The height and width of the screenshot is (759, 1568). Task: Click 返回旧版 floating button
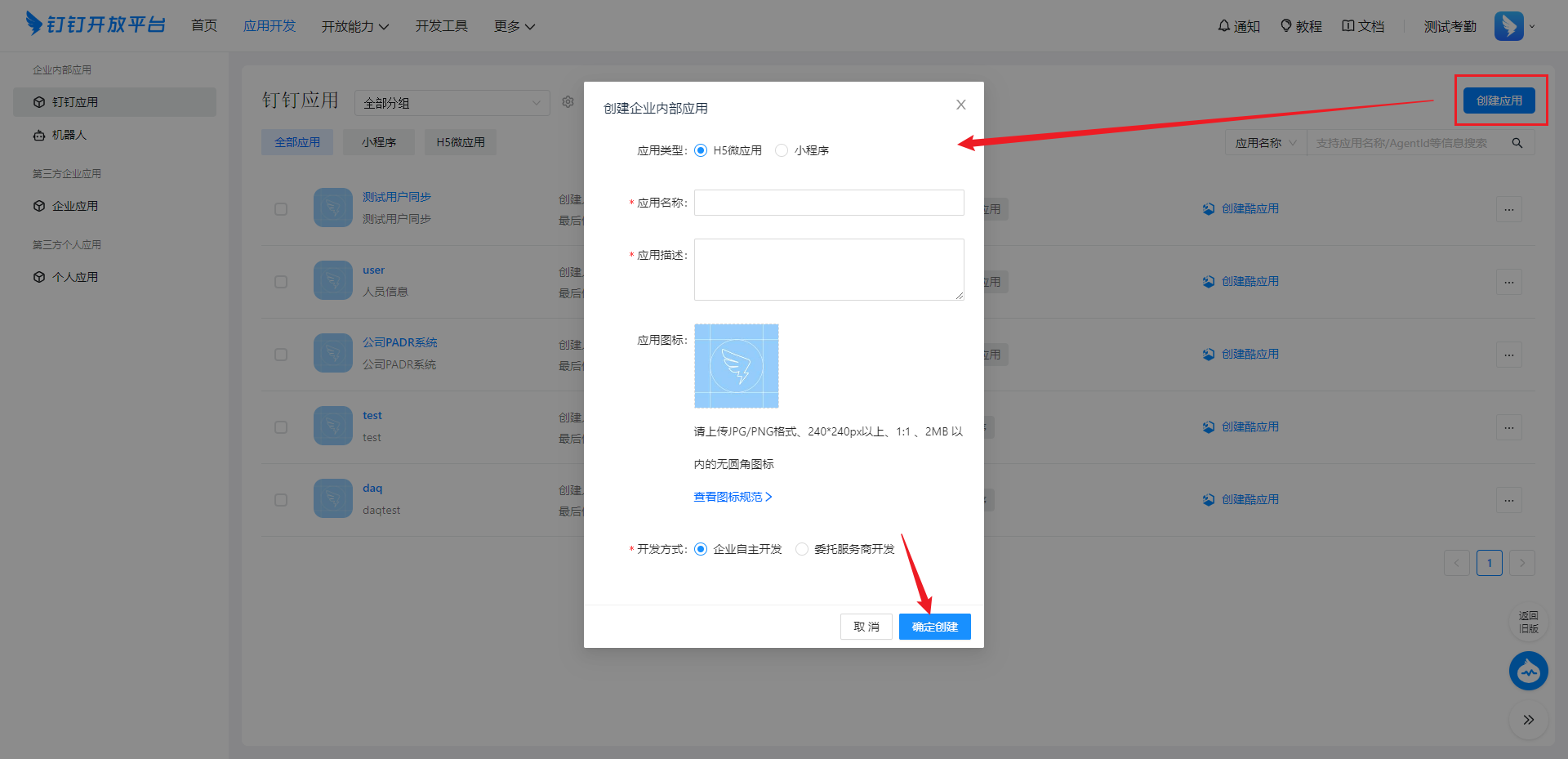pyautogui.click(x=1528, y=622)
